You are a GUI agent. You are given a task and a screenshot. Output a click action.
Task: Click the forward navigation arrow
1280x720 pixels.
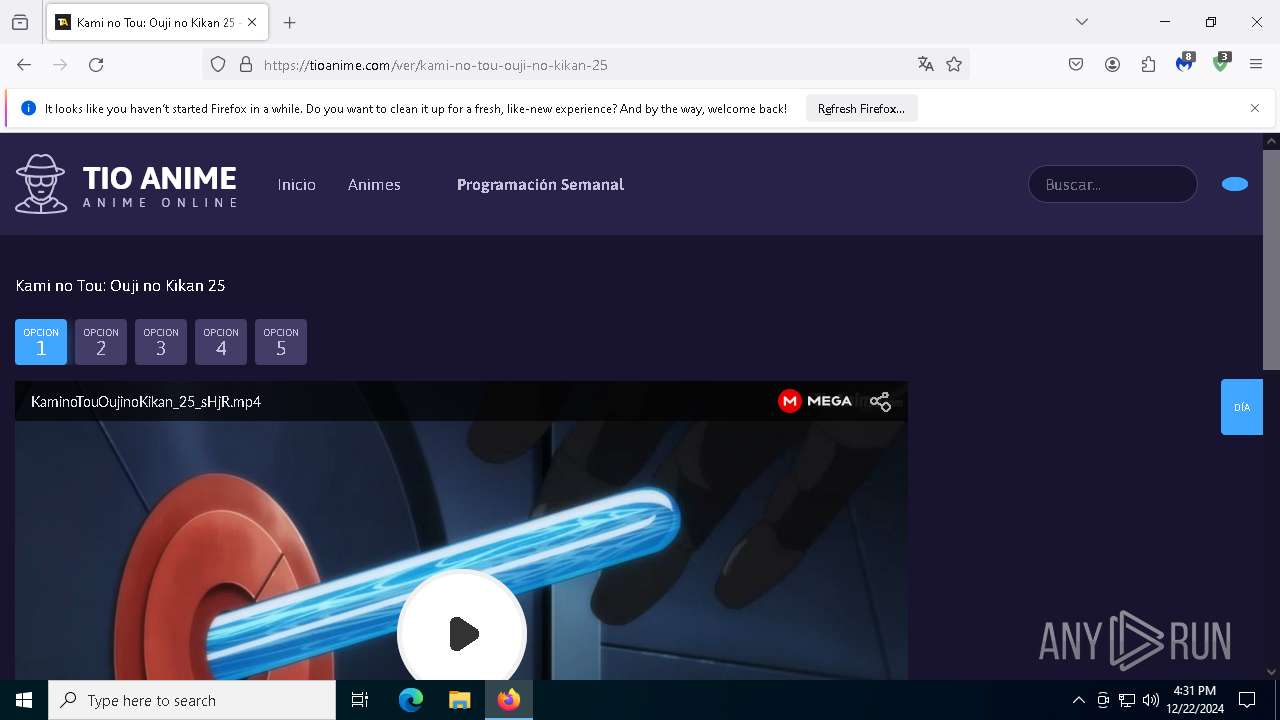coord(60,64)
